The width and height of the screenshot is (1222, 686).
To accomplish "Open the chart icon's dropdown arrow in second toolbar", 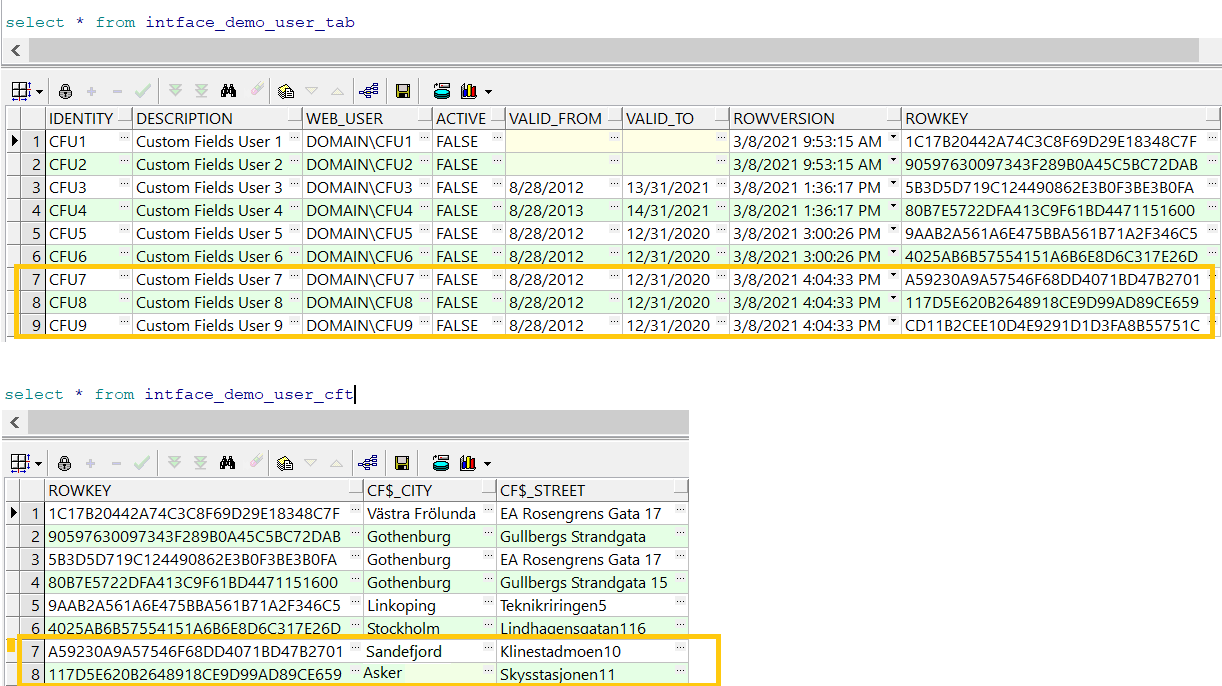I will point(486,462).
